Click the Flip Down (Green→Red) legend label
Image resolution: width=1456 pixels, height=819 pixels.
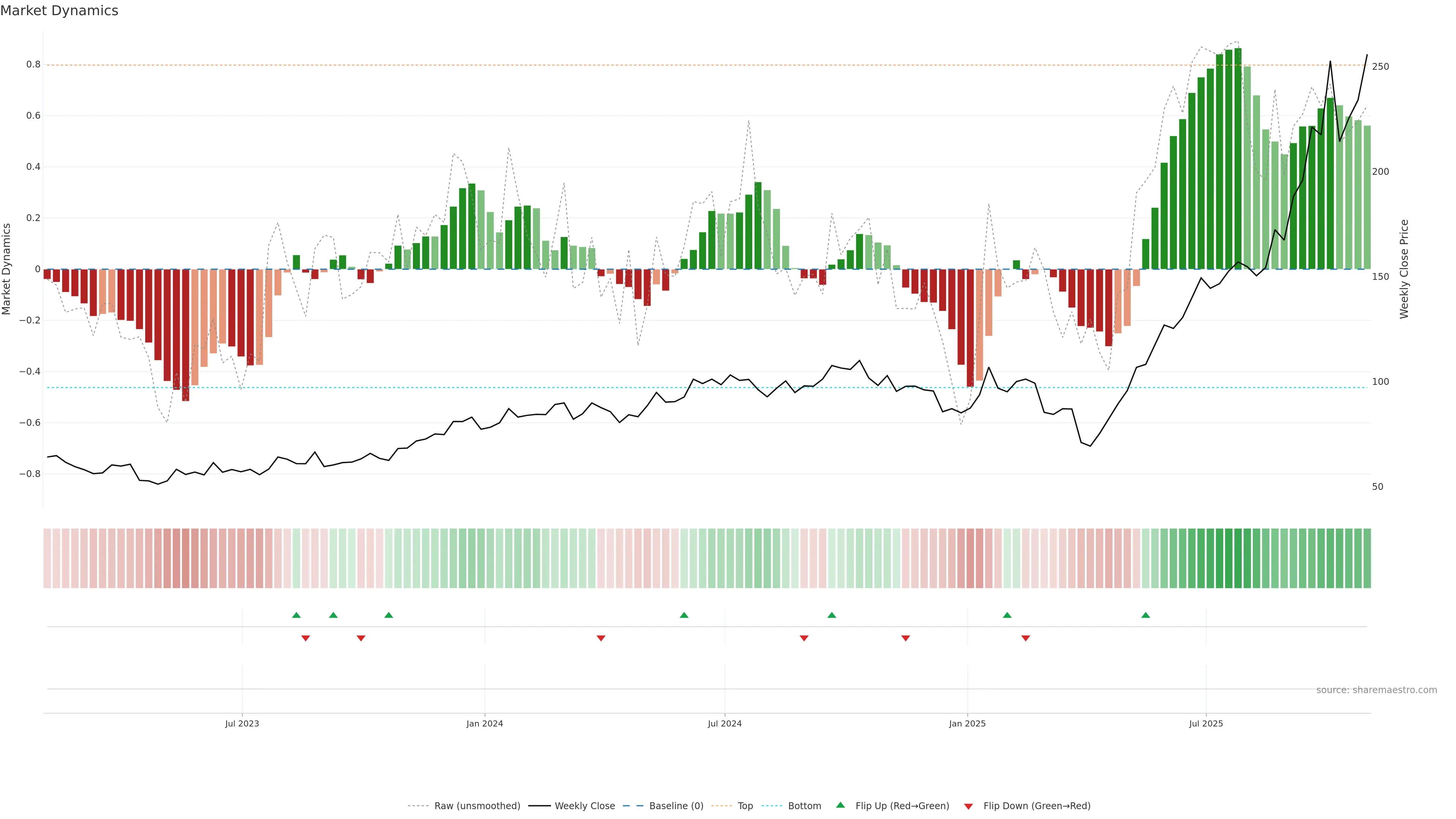tap(1037, 806)
